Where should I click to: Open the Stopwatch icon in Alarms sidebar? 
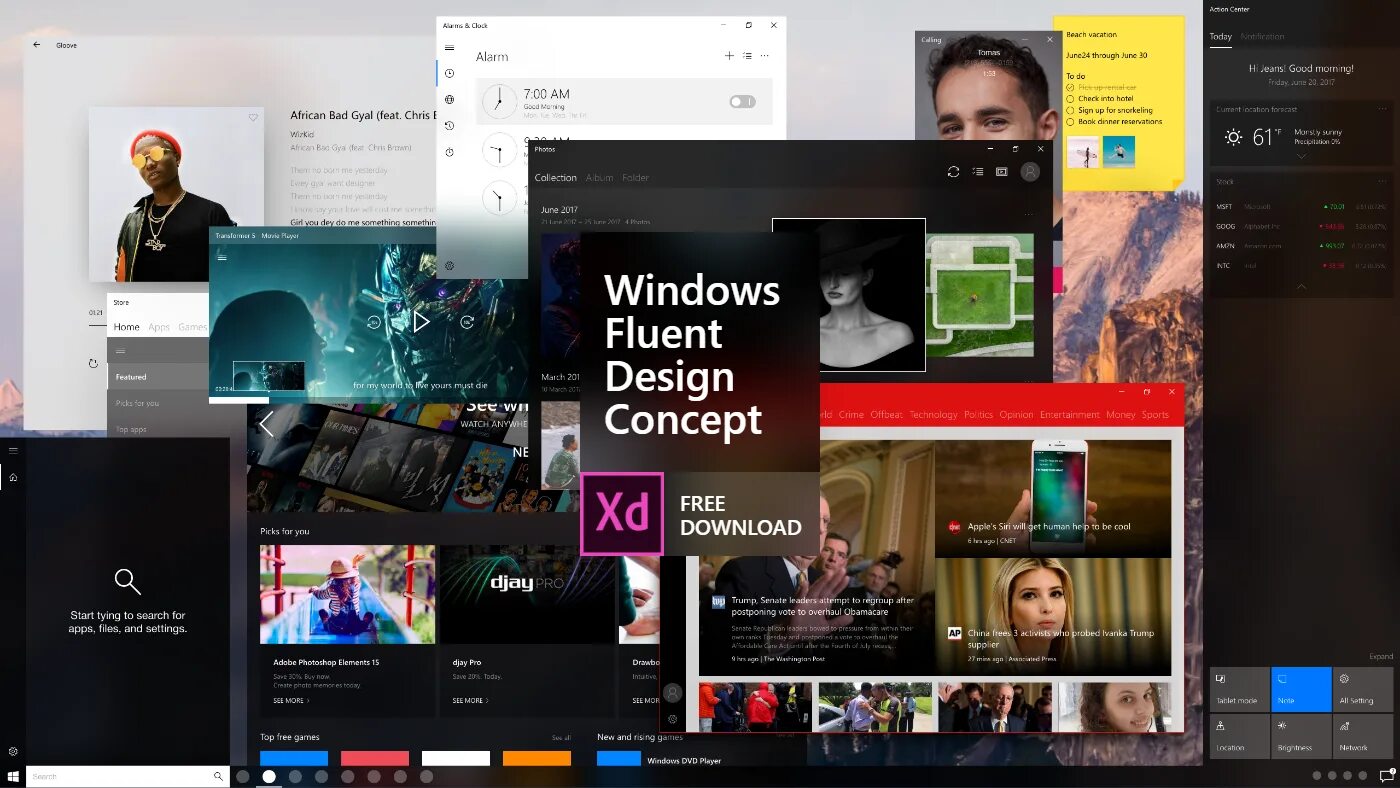450,152
